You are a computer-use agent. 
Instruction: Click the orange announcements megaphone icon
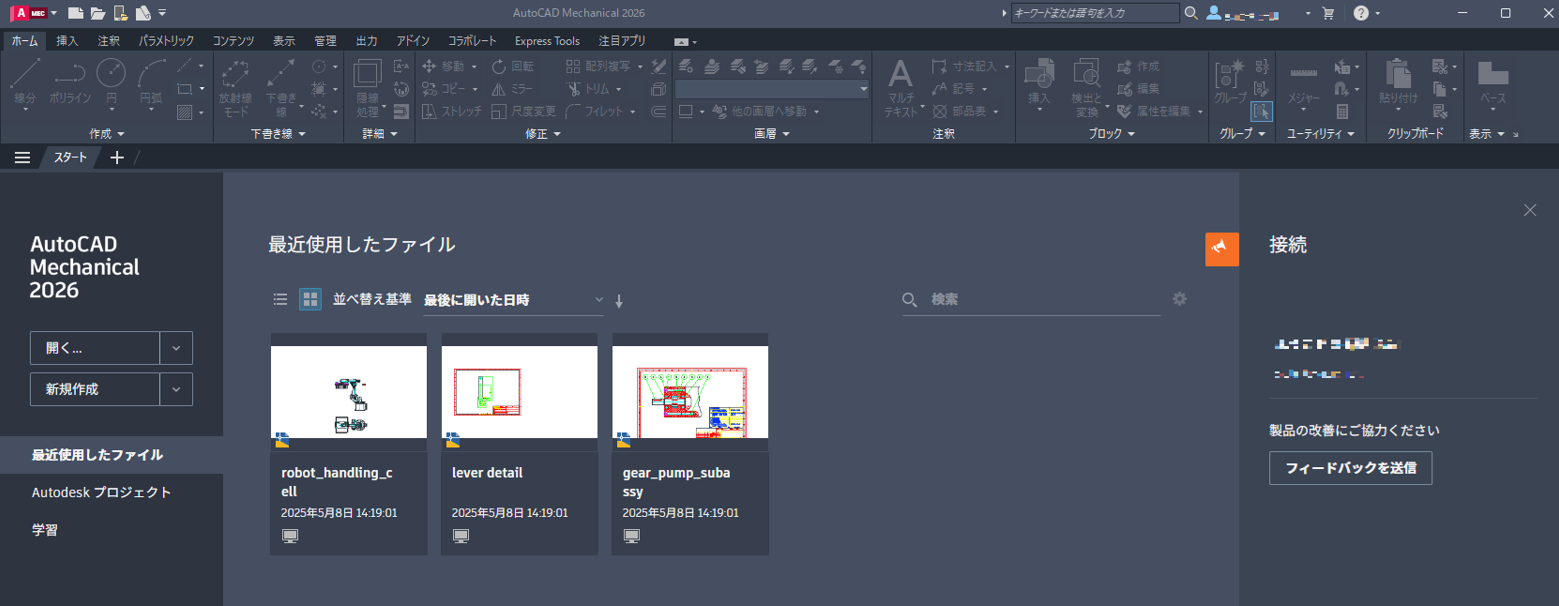1222,250
